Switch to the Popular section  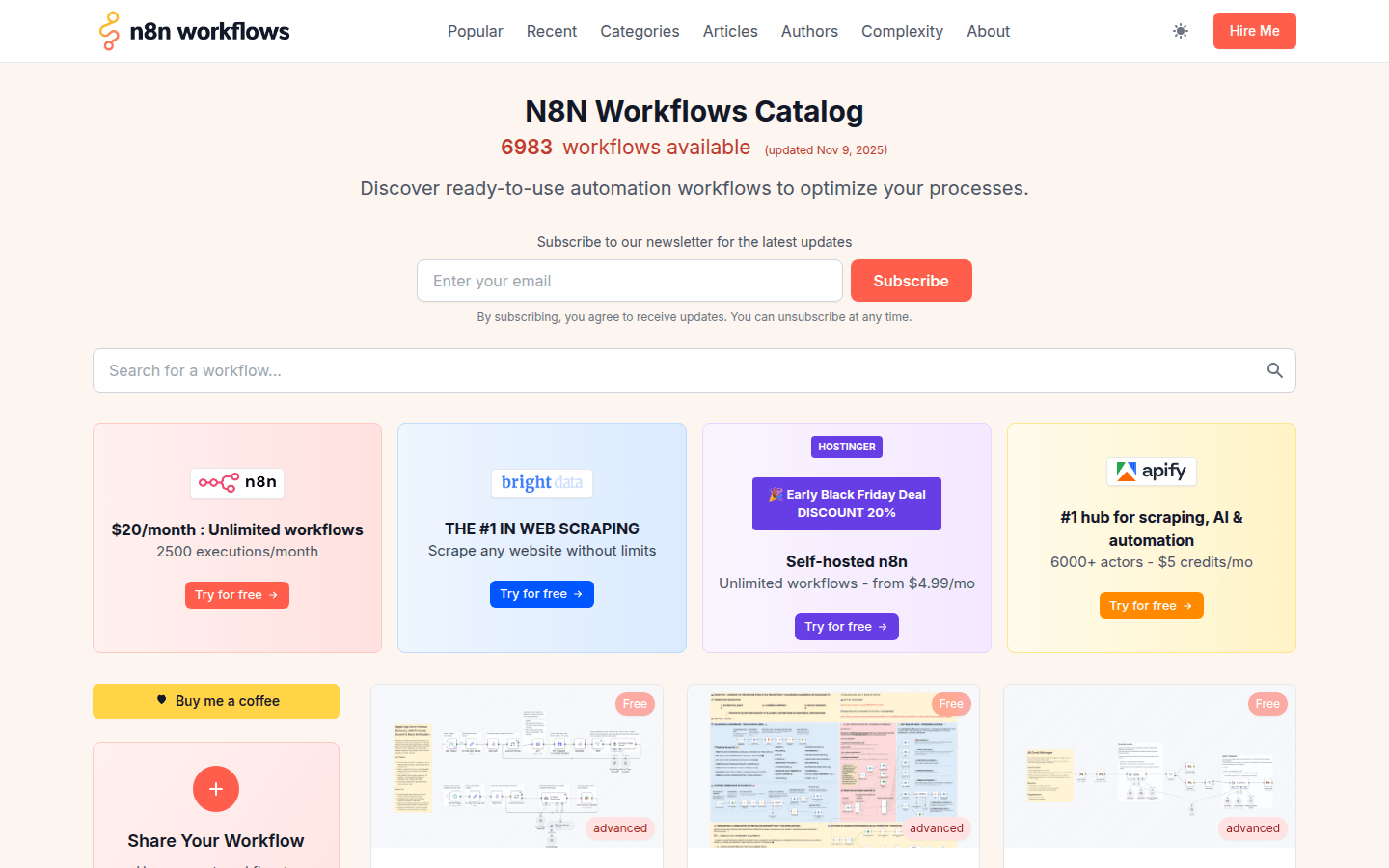[475, 31]
